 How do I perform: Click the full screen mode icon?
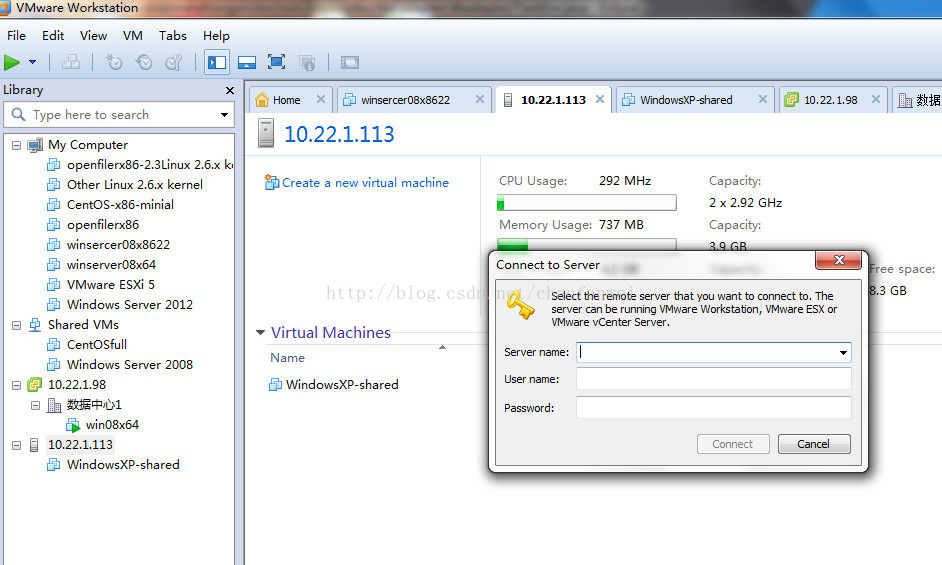coord(276,62)
